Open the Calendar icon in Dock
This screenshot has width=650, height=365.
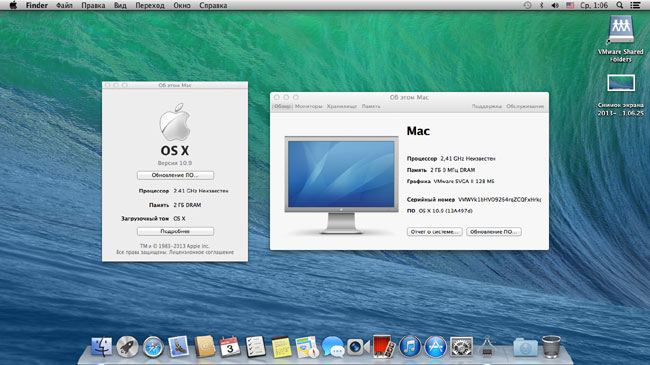pos(230,347)
